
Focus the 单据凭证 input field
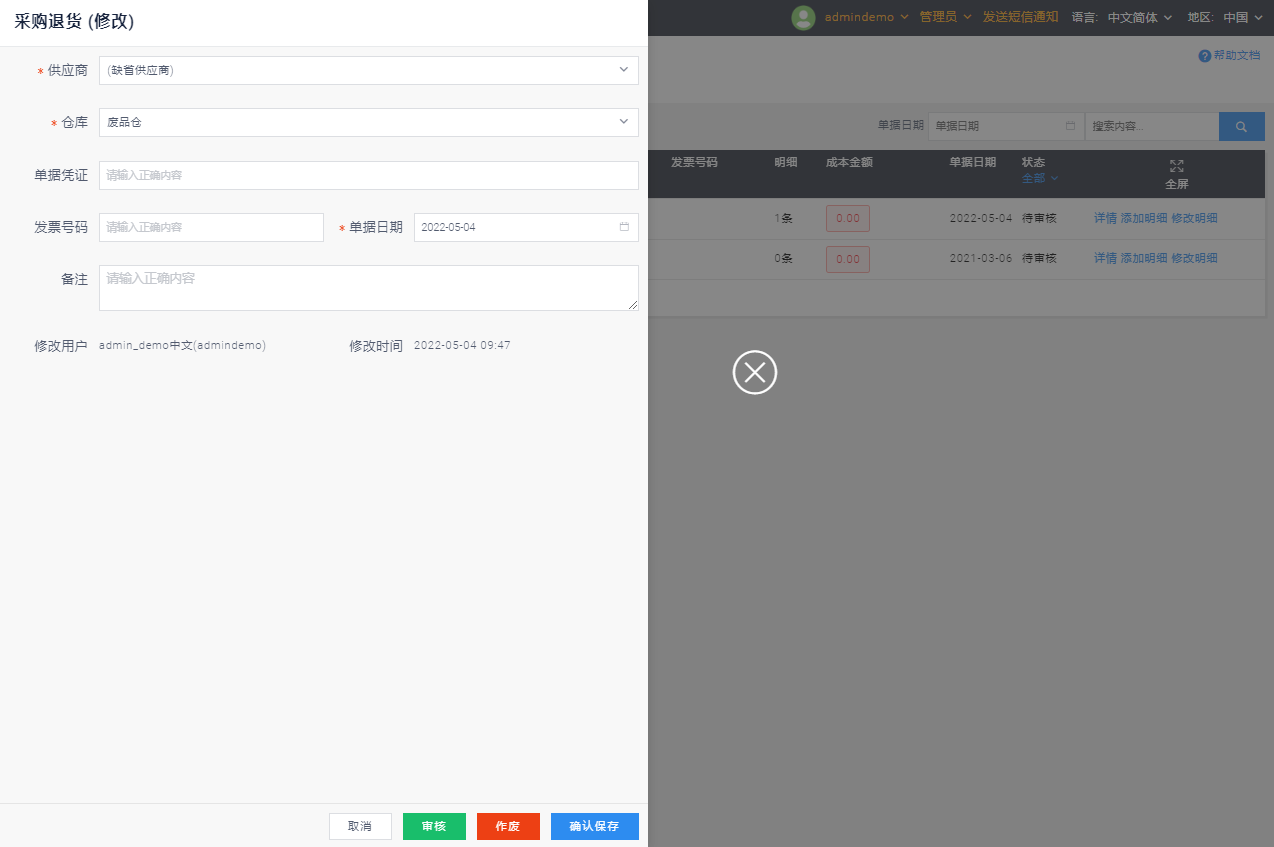[369, 175]
